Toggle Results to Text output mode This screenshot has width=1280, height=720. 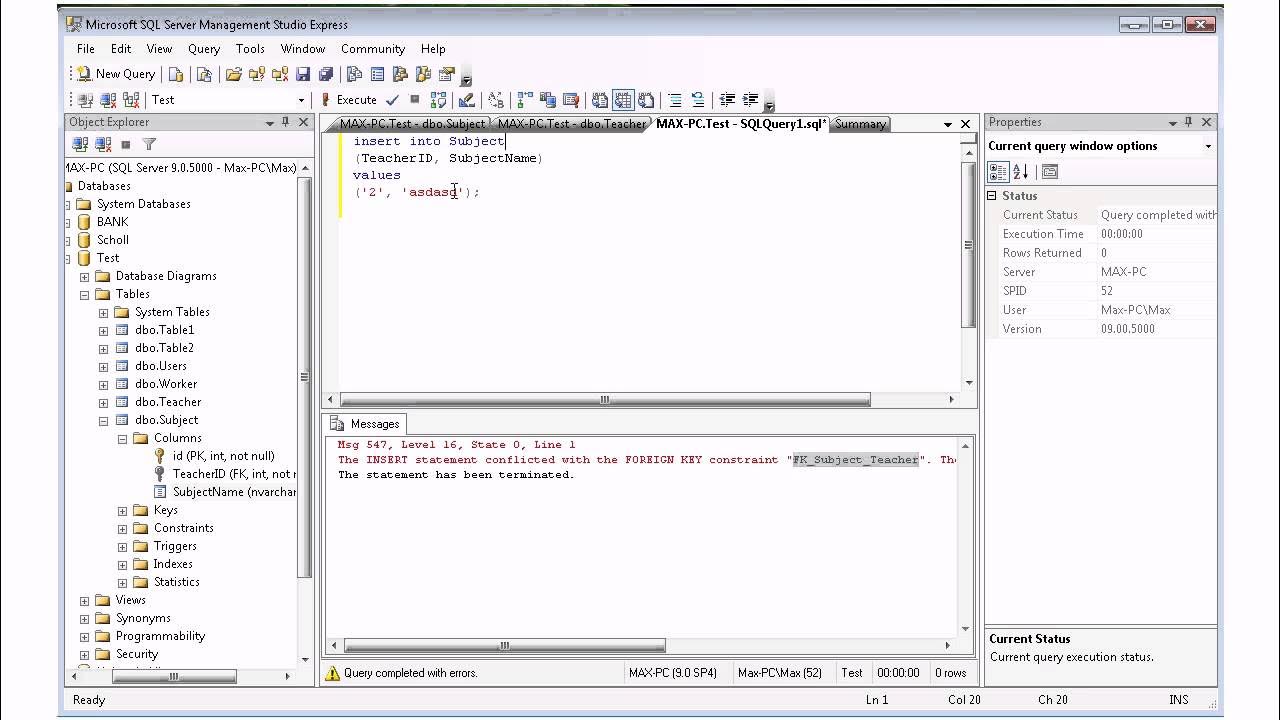coord(600,100)
